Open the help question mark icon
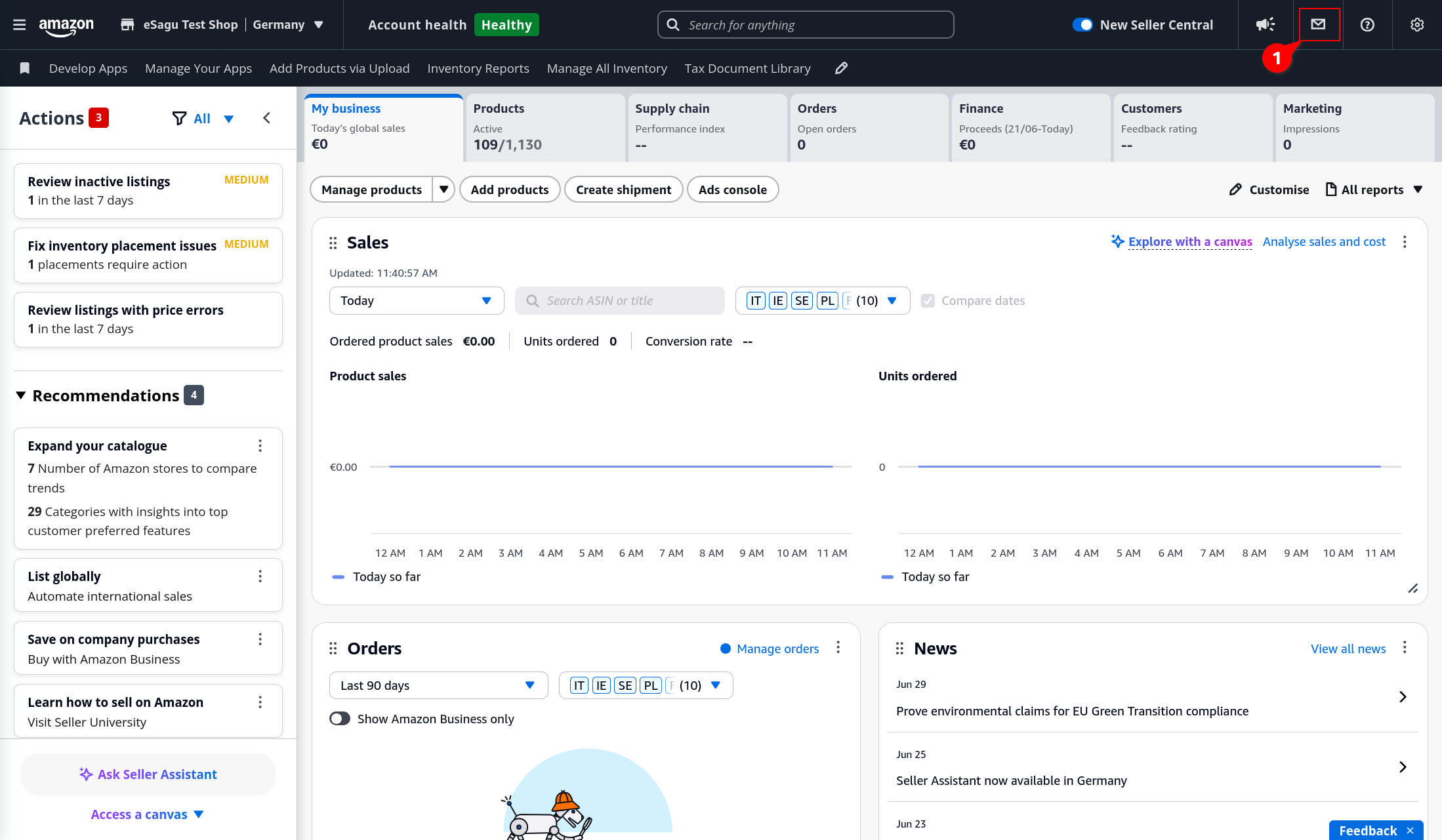The height and width of the screenshot is (840, 1442). (x=1367, y=25)
